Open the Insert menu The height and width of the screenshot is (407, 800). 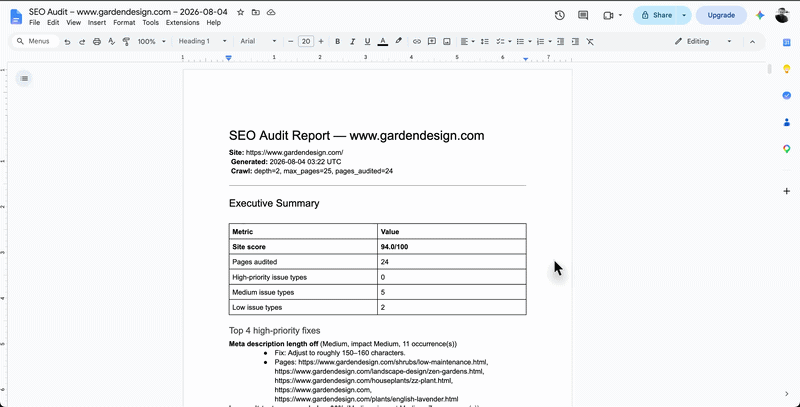(97, 23)
